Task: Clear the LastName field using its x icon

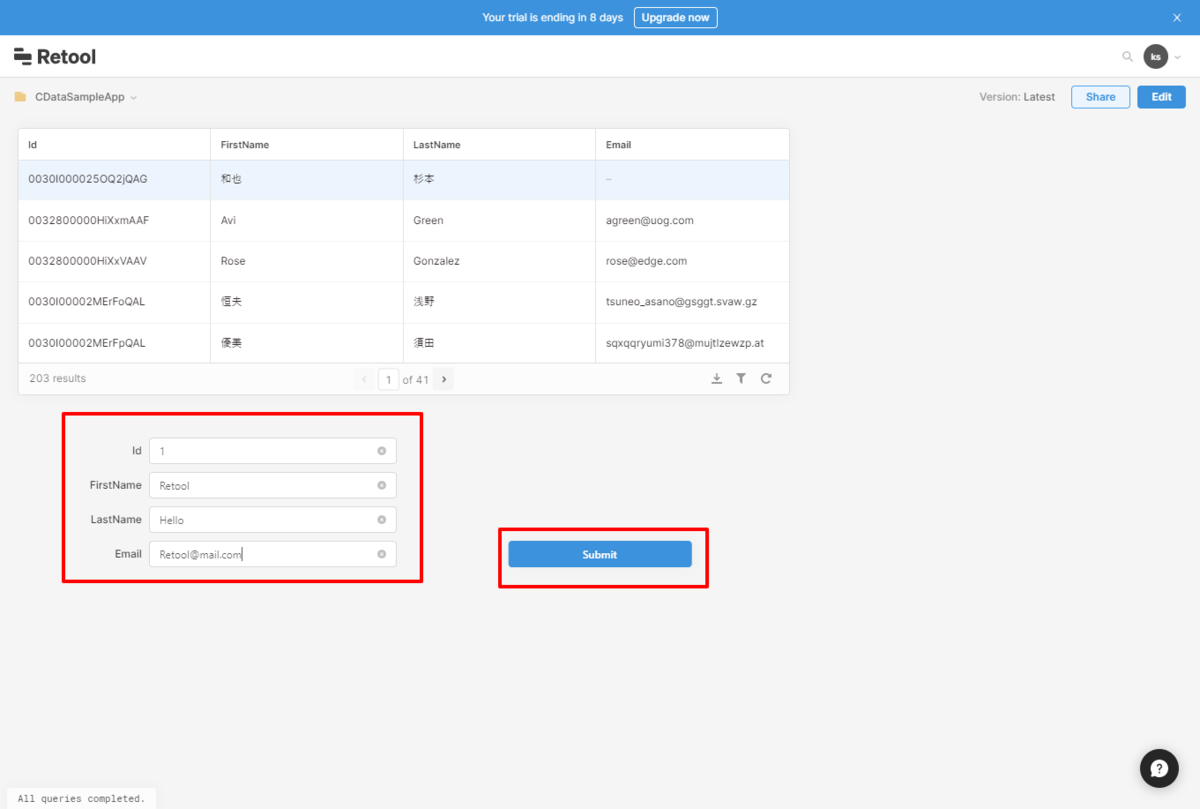Action: (381, 520)
